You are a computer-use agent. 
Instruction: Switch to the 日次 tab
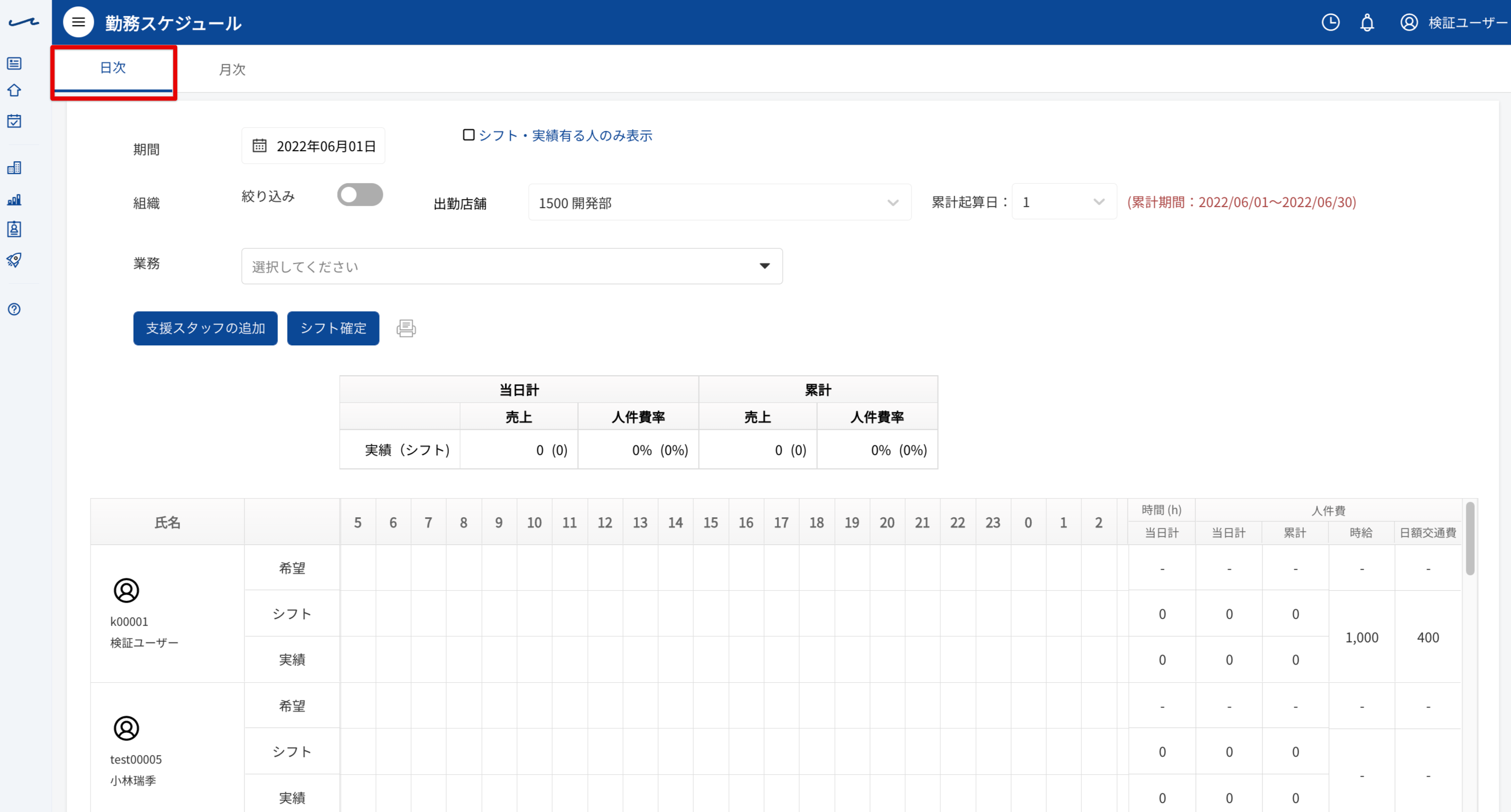[113, 68]
